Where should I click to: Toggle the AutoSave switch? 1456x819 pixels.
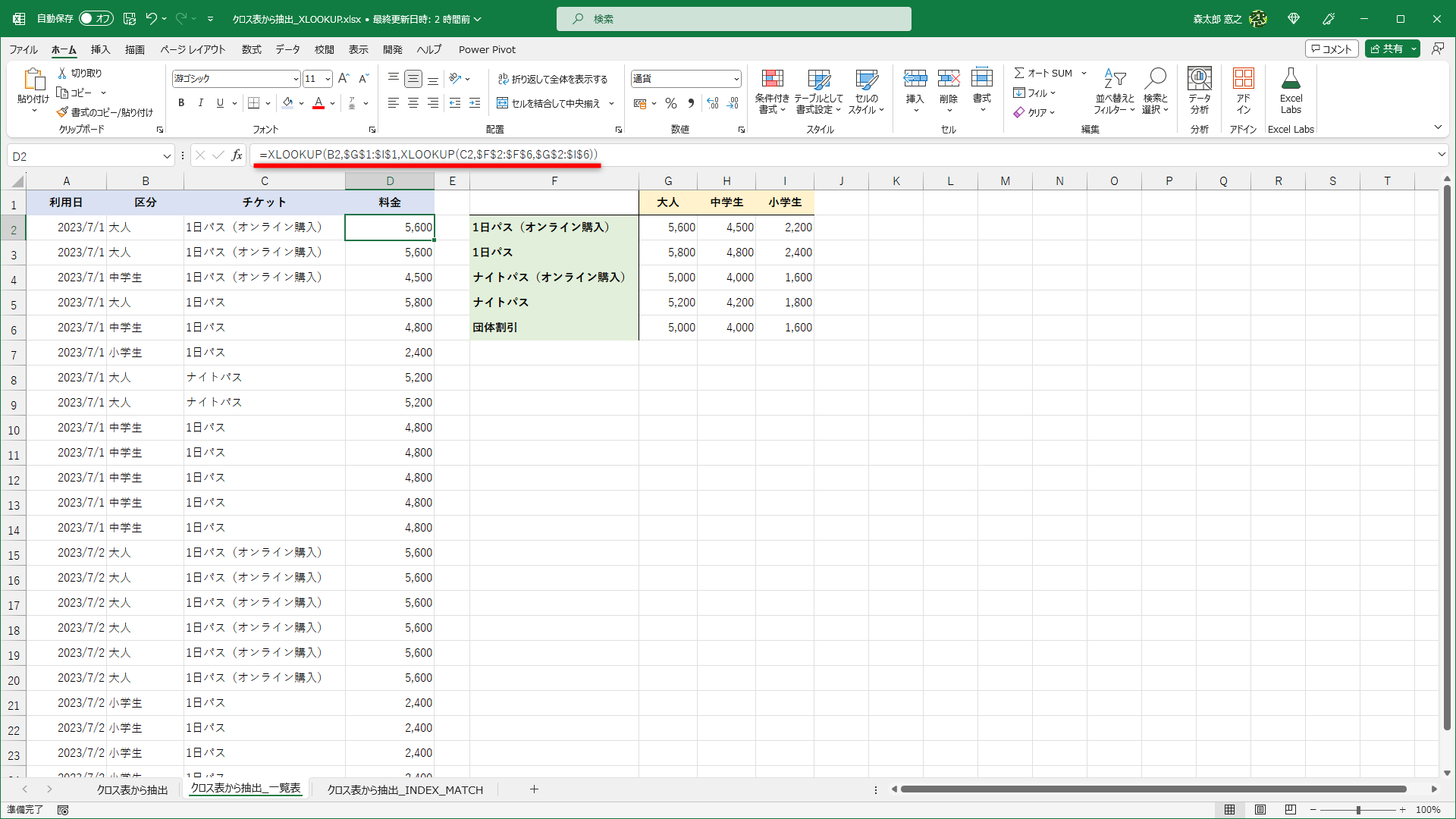click(96, 18)
